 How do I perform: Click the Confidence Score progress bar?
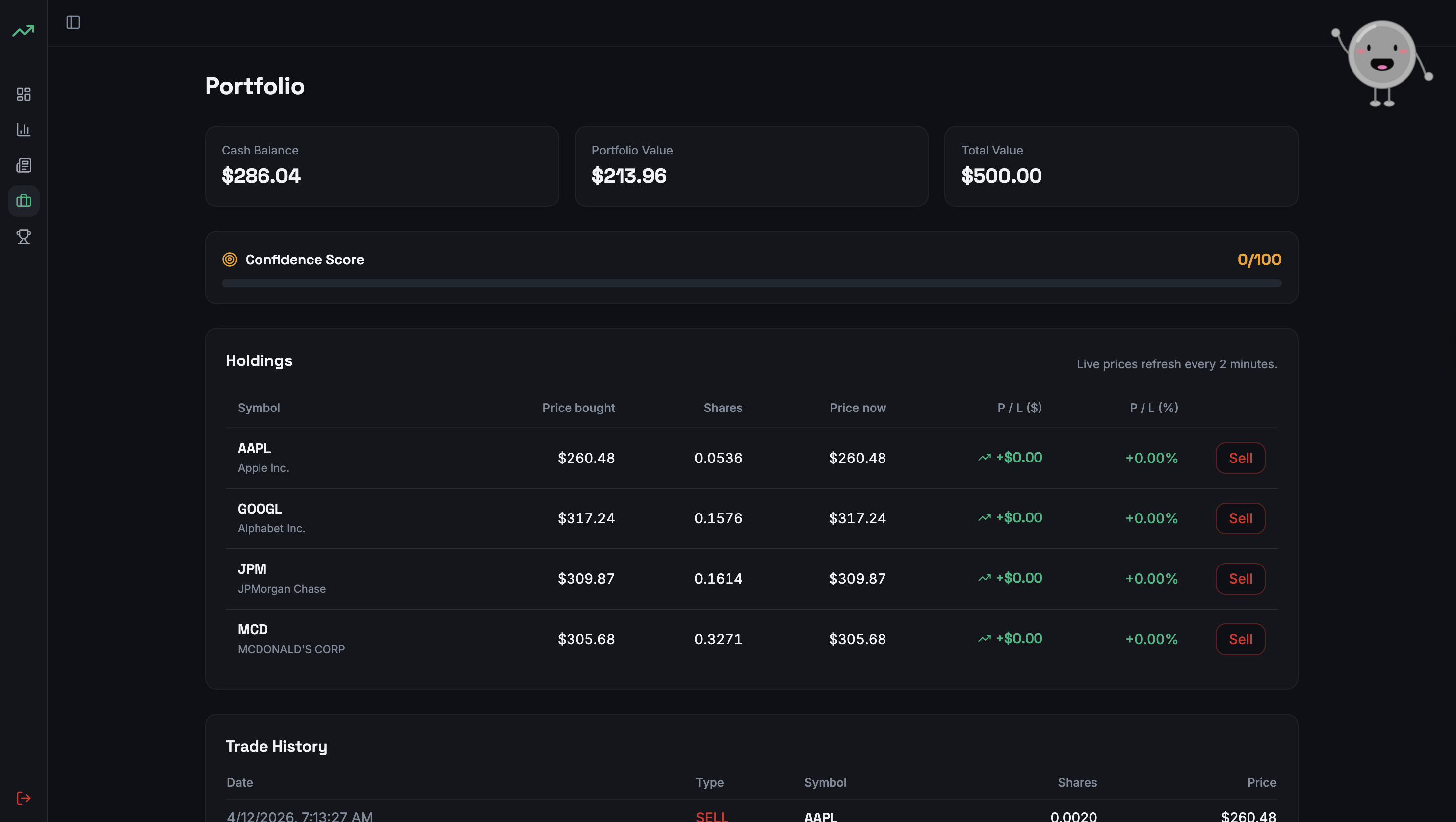[x=751, y=283]
